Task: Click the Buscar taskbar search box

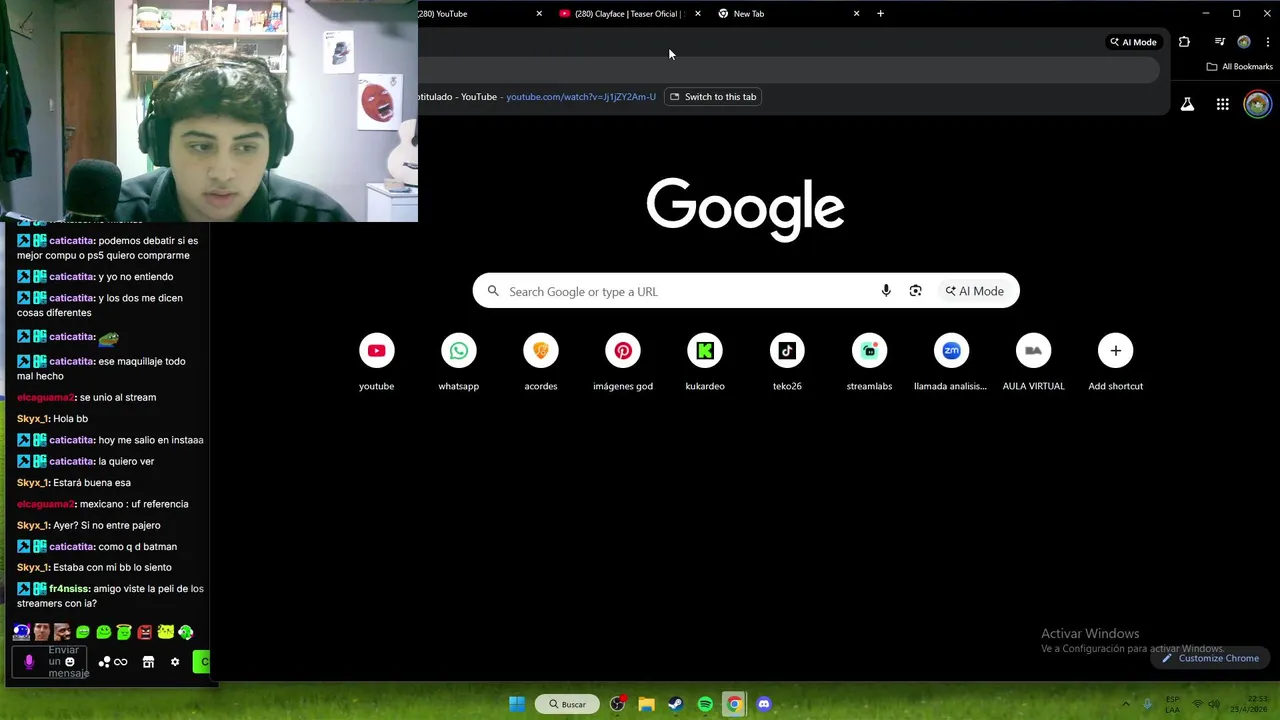Action: 567,704
